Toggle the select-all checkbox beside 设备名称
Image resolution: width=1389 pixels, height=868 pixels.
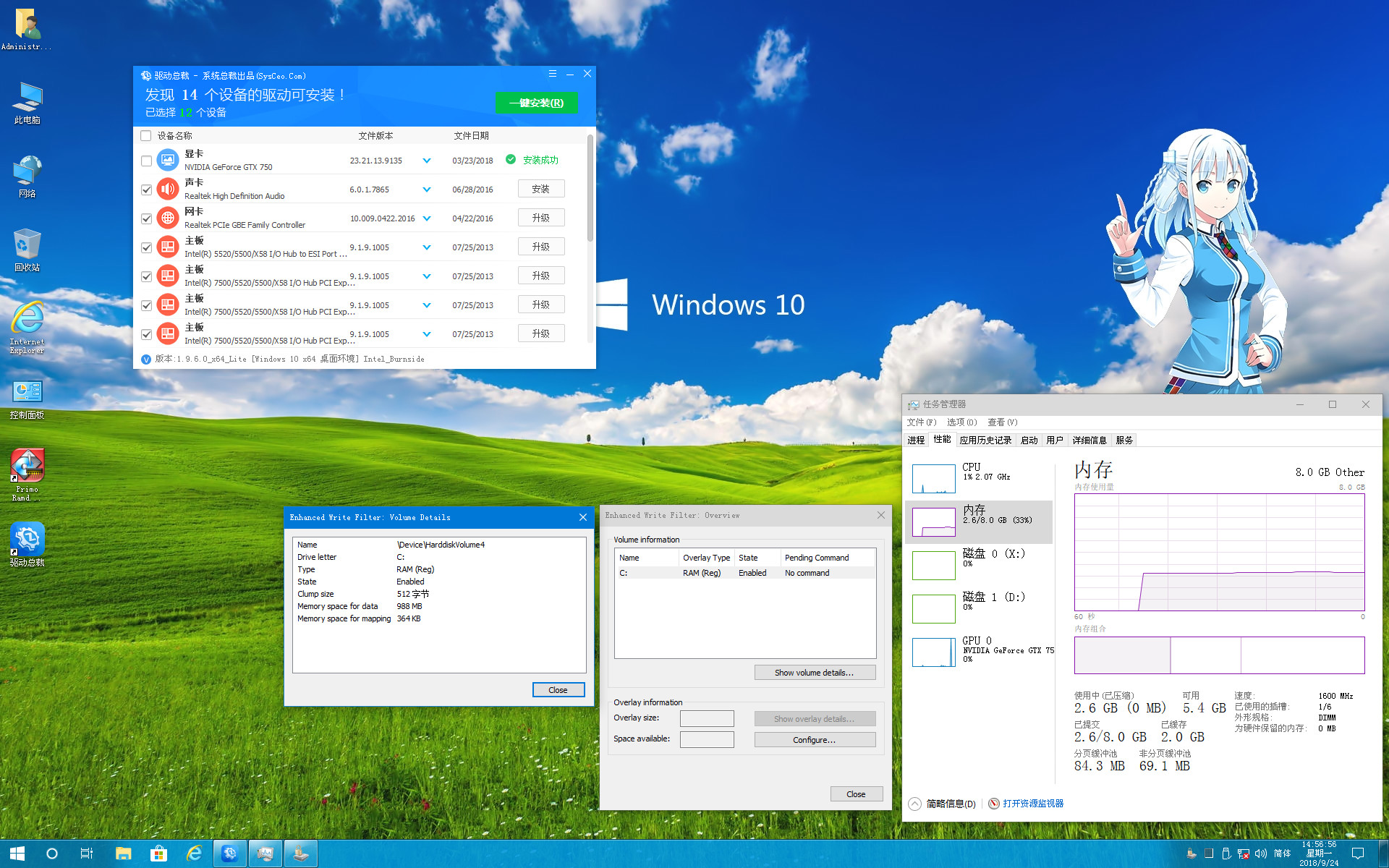[x=146, y=135]
